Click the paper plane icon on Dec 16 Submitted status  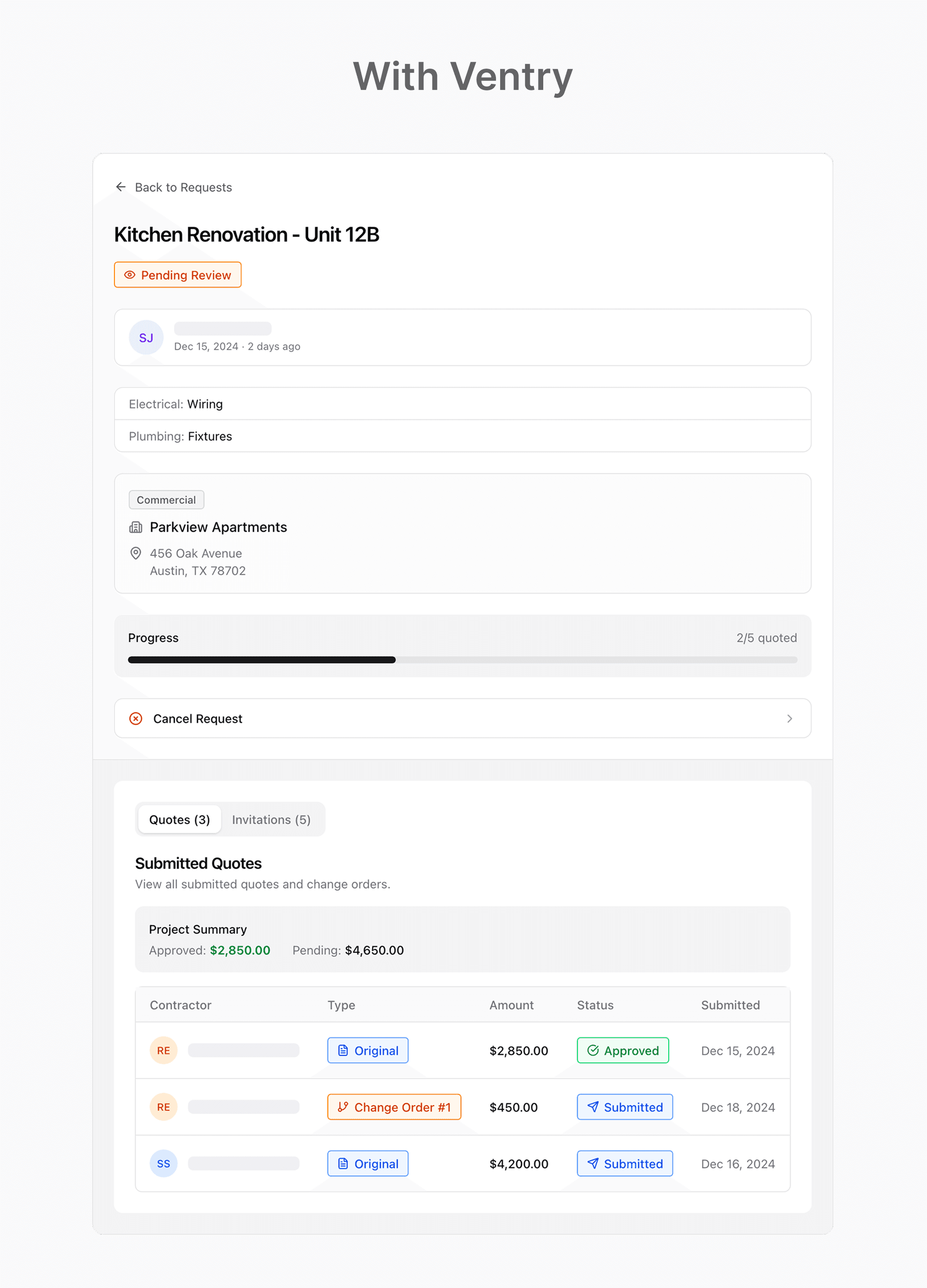point(593,1163)
